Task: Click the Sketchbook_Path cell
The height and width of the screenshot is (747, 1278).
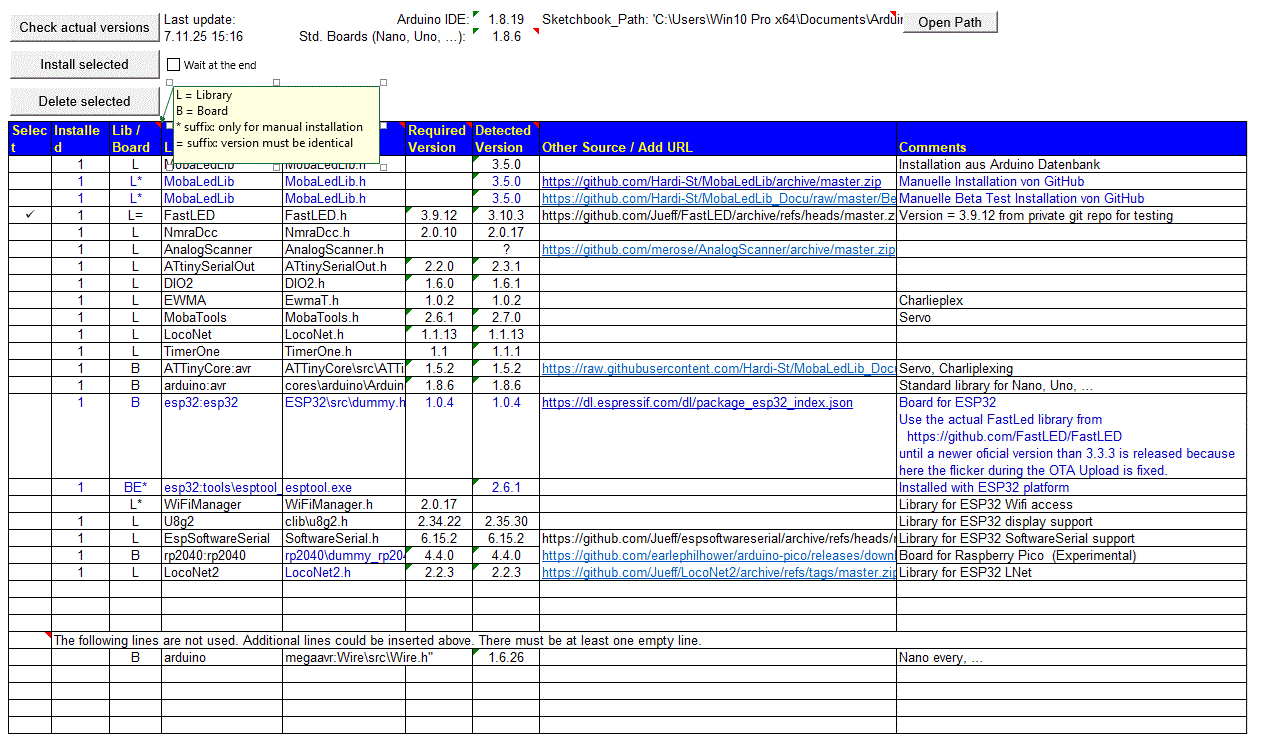Action: tap(720, 19)
